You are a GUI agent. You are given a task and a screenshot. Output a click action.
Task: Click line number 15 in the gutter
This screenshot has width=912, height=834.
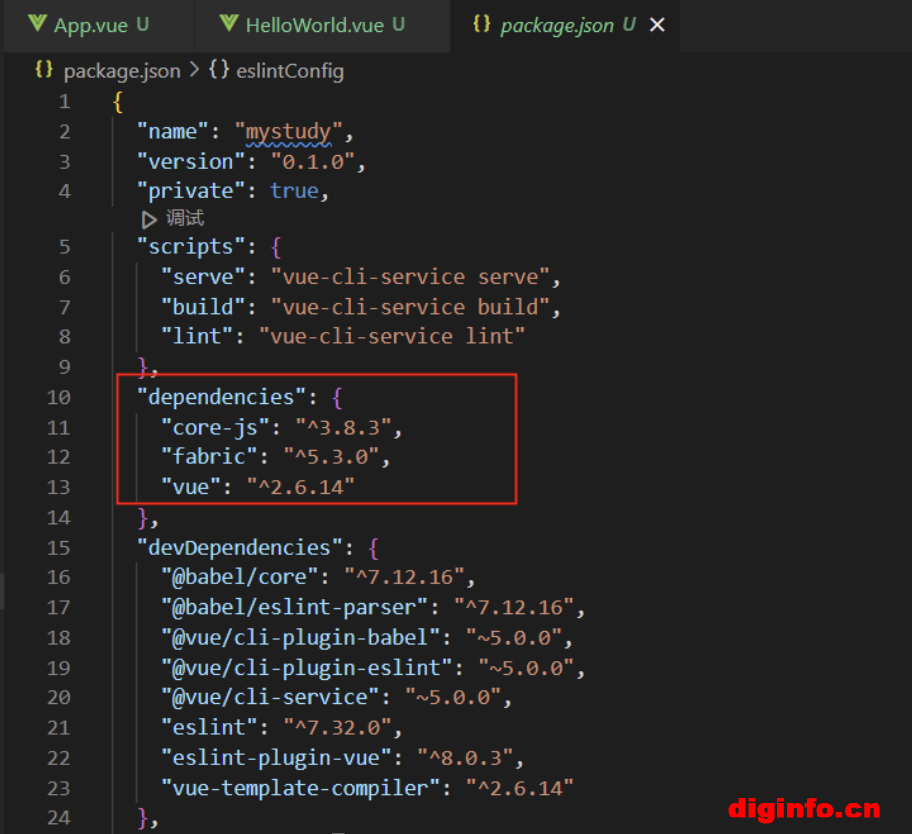pos(59,547)
